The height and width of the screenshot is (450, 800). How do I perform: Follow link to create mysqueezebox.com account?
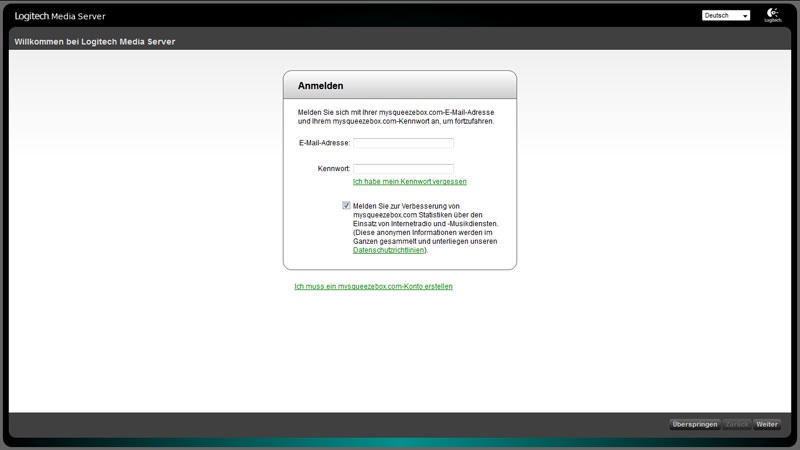tap(373, 286)
